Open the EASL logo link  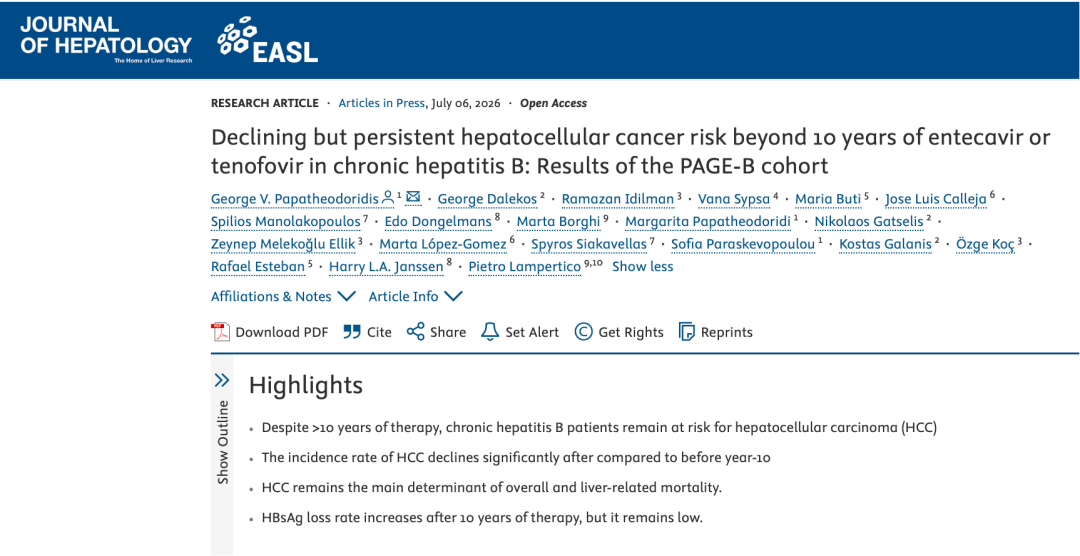point(268,43)
